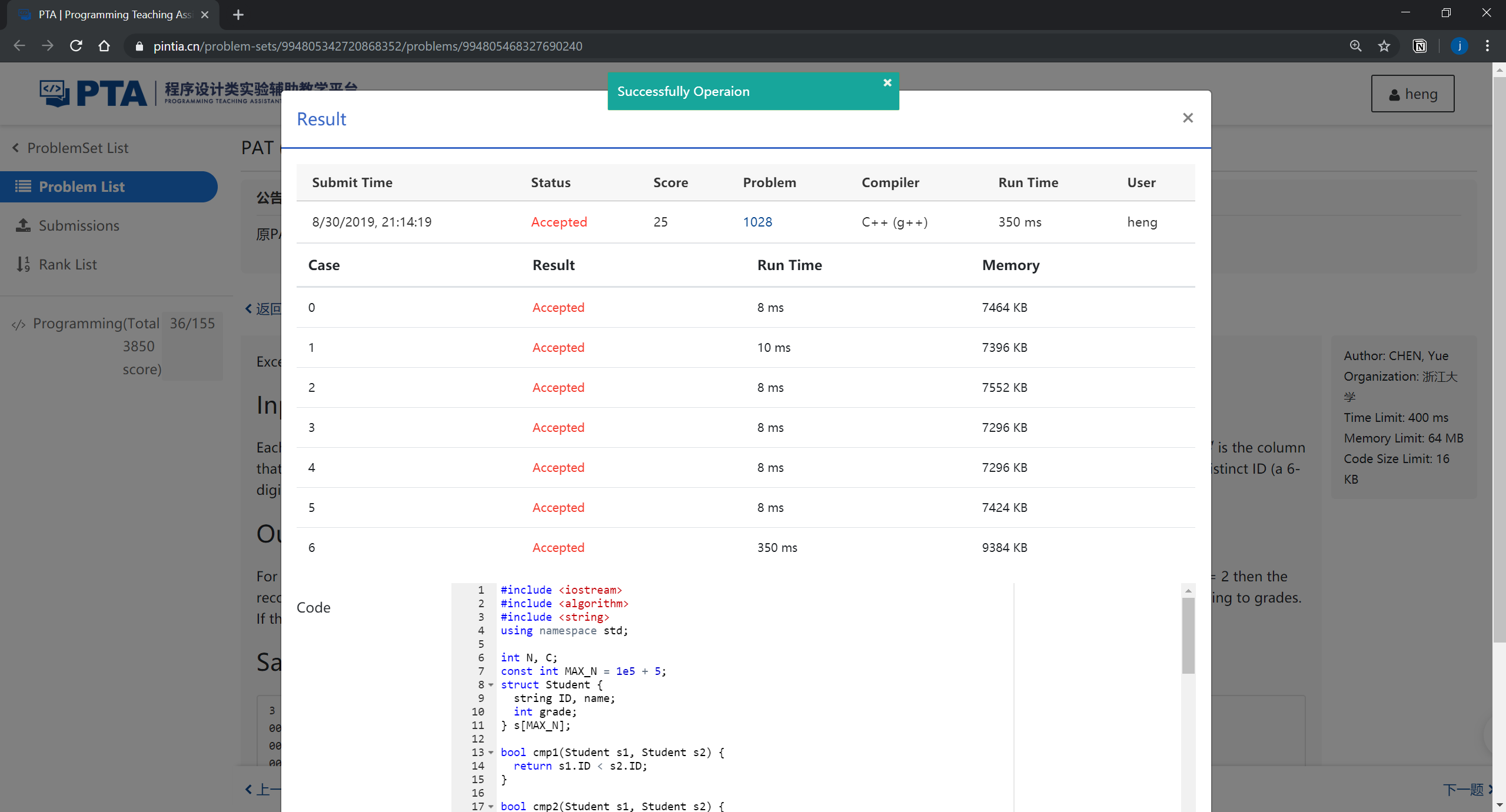This screenshot has height=812, width=1506.
Task: Click the C++ (g++) compiler cell
Action: tap(895, 222)
